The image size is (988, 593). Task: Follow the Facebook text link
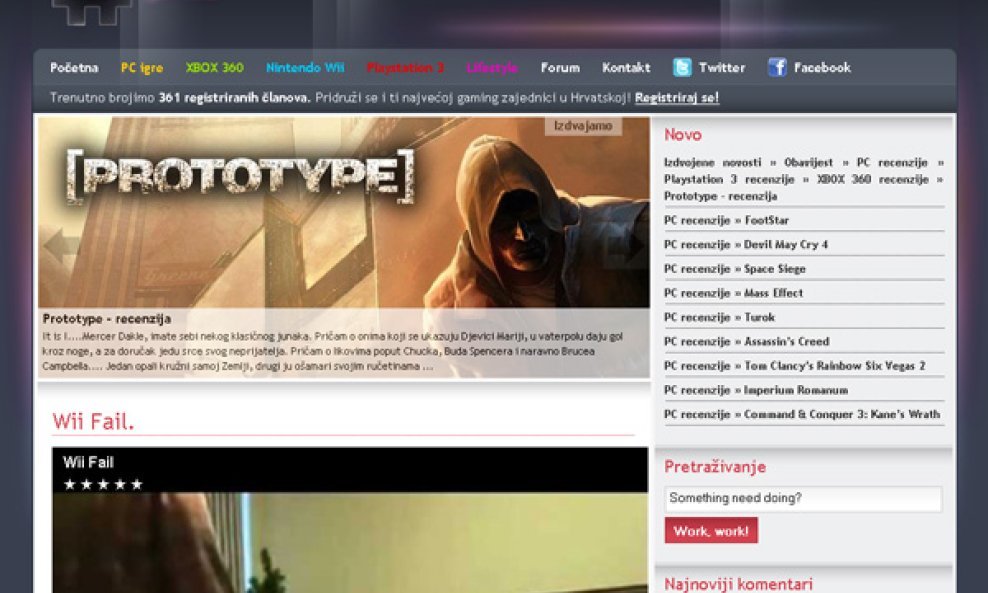(x=822, y=67)
